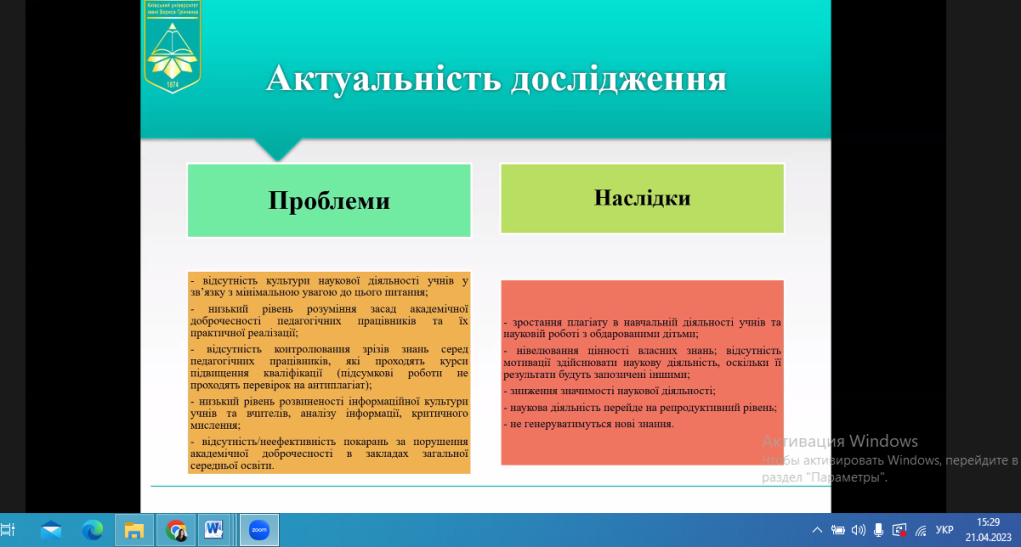Click text 'зростання плагіату в навчальній діяльності'
Image resolution: width=1021 pixels, height=547 pixels.
(x=632, y=322)
